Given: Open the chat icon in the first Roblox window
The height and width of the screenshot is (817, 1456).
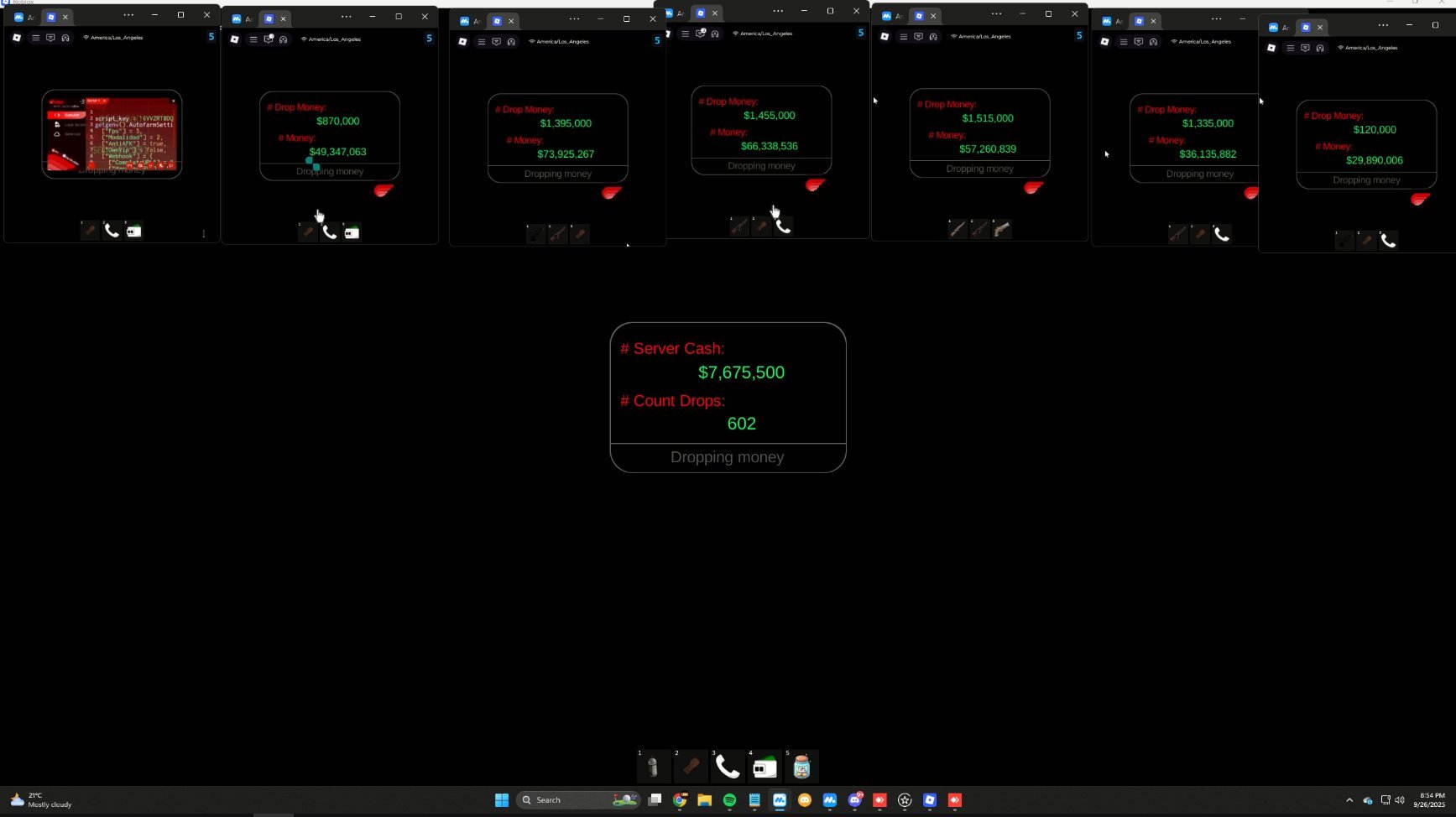Looking at the screenshot, I should 51,37.
